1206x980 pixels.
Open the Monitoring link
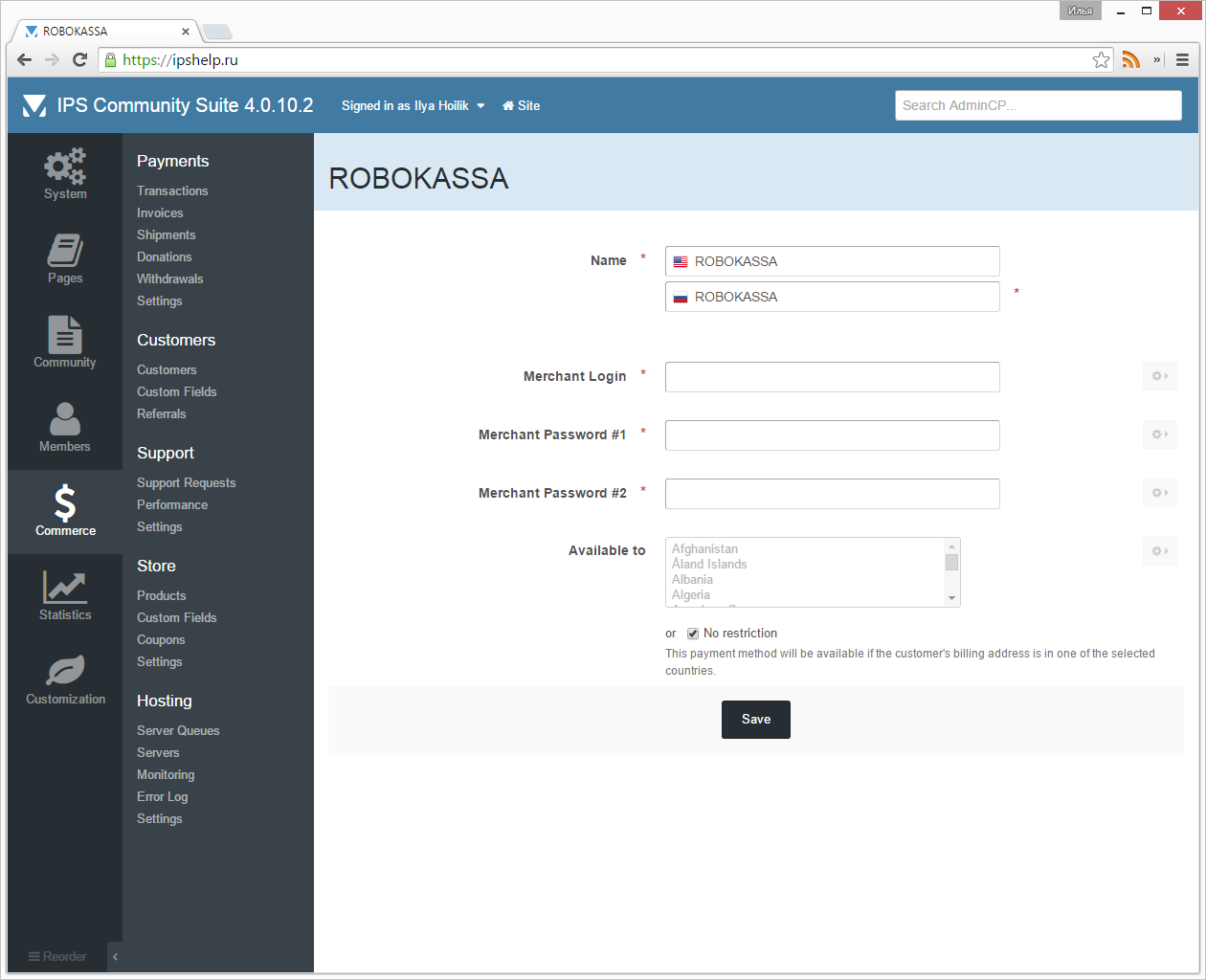166,774
